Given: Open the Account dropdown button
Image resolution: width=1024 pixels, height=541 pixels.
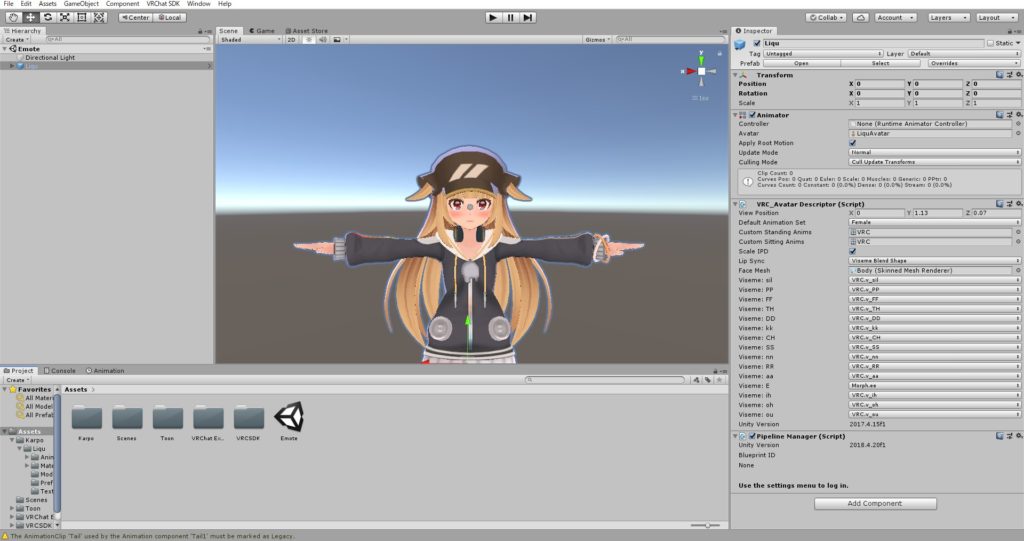Looking at the screenshot, I should click(895, 18).
